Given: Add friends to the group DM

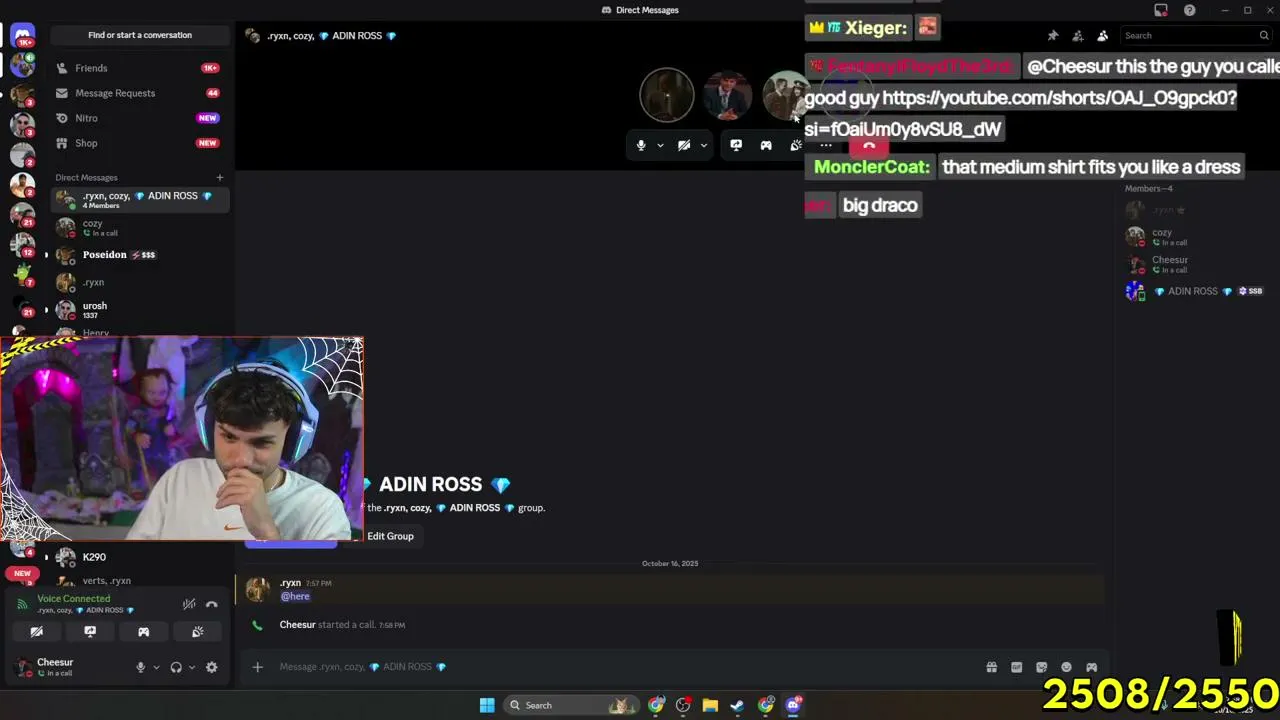Looking at the screenshot, I should pyautogui.click(x=1078, y=35).
